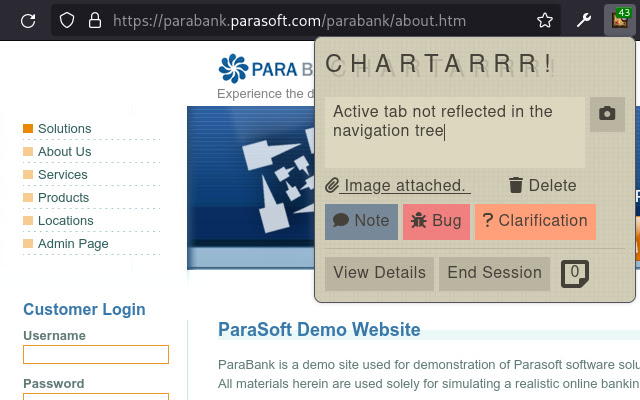
Task: Save annotation as a Clarification
Action: tap(535, 222)
